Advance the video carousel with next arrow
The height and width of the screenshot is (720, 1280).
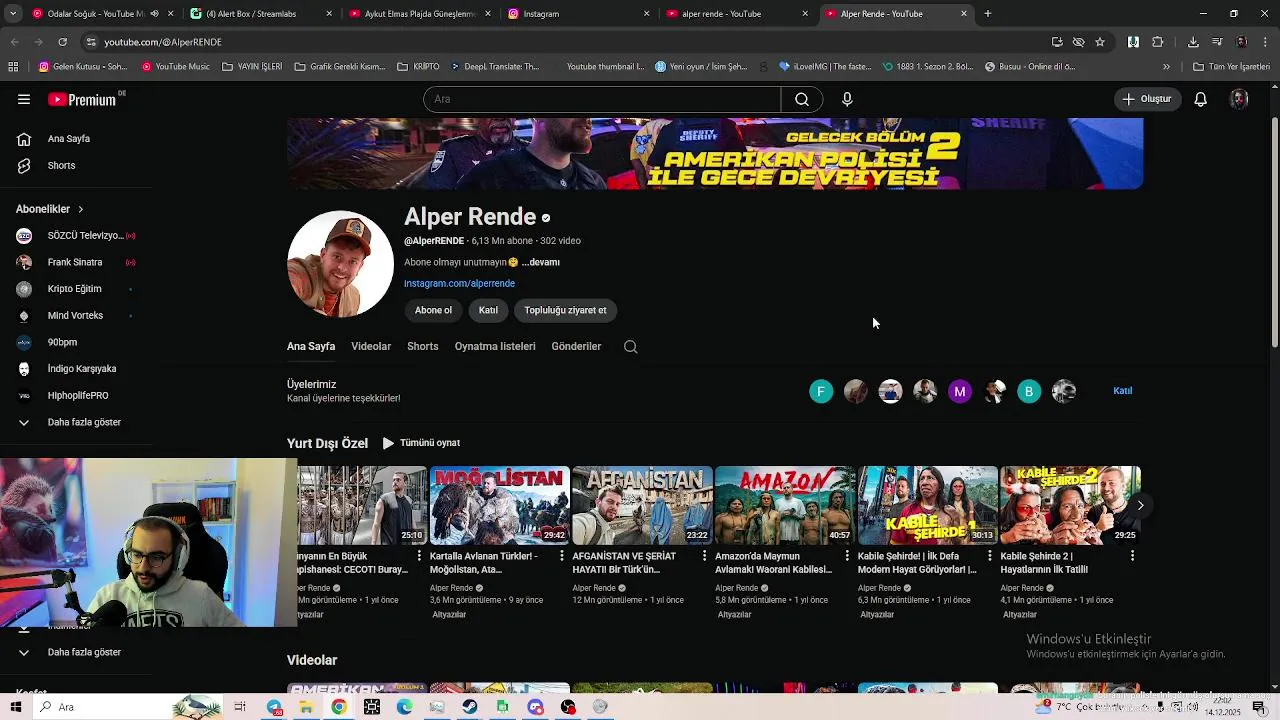pyautogui.click(x=1140, y=505)
